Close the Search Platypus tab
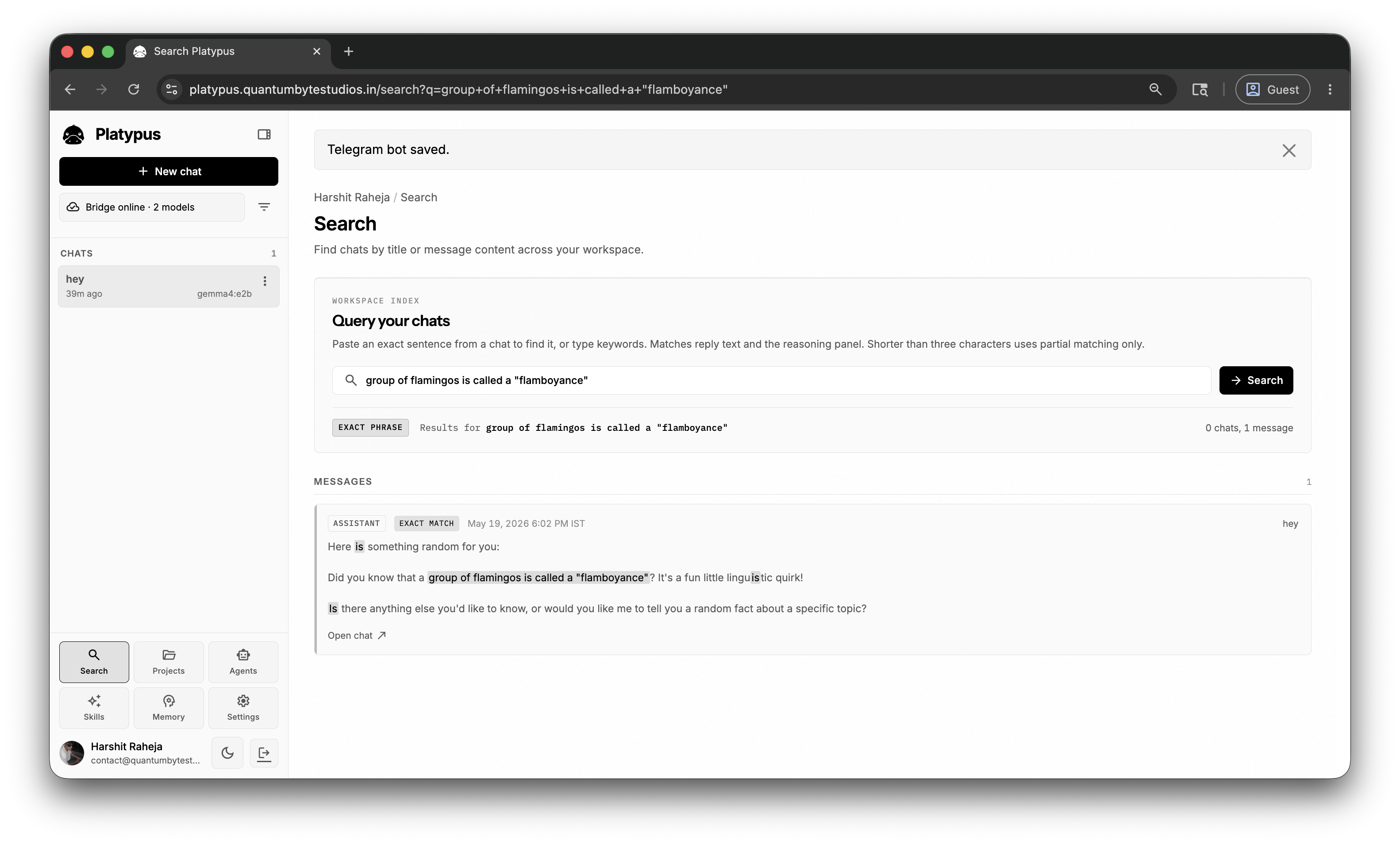Viewport: 1400px width, 844px height. pos(316,51)
